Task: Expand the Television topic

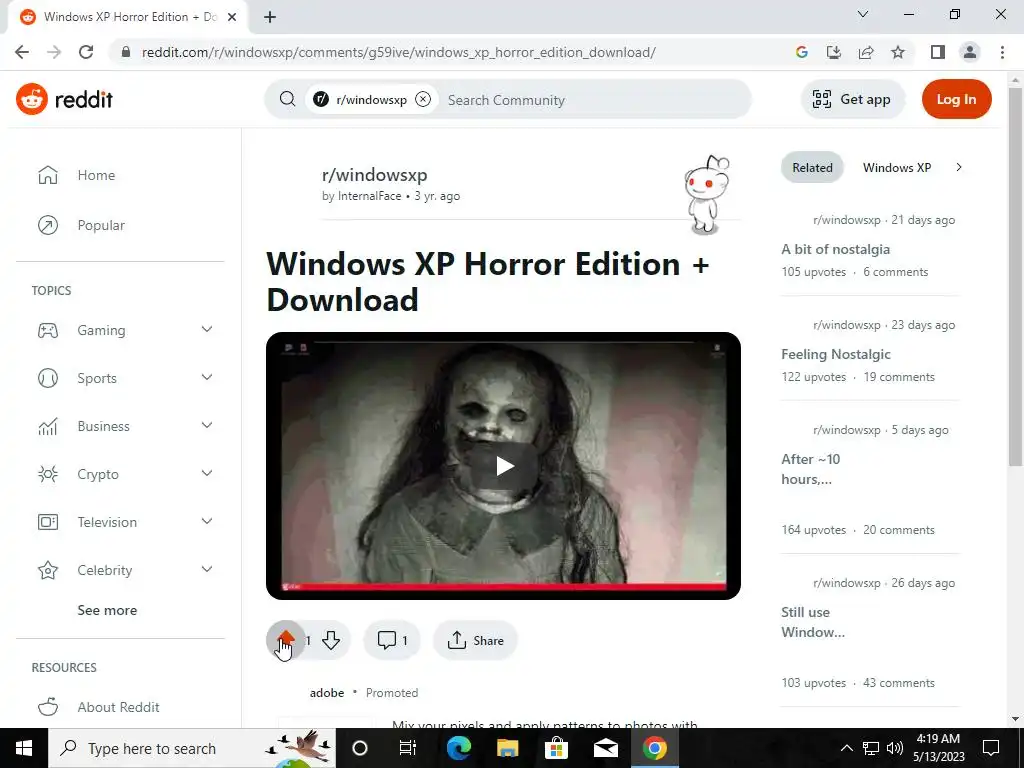Action: pyautogui.click(x=206, y=522)
